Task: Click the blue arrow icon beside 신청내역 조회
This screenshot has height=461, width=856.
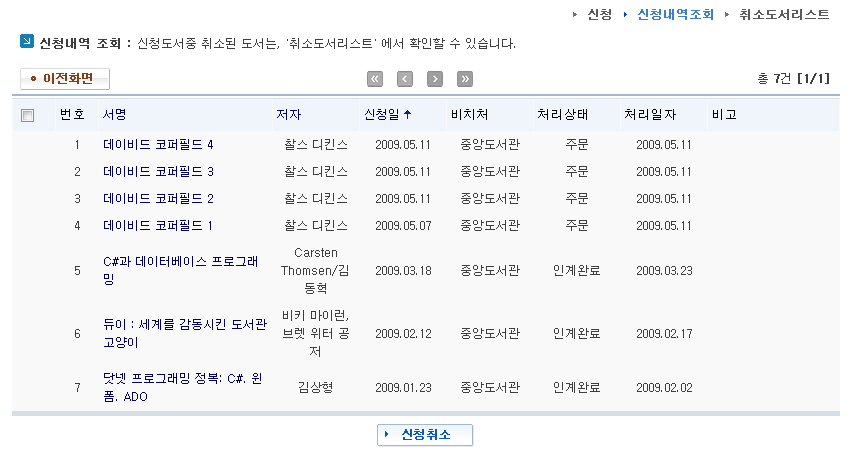Action: tap(27, 42)
